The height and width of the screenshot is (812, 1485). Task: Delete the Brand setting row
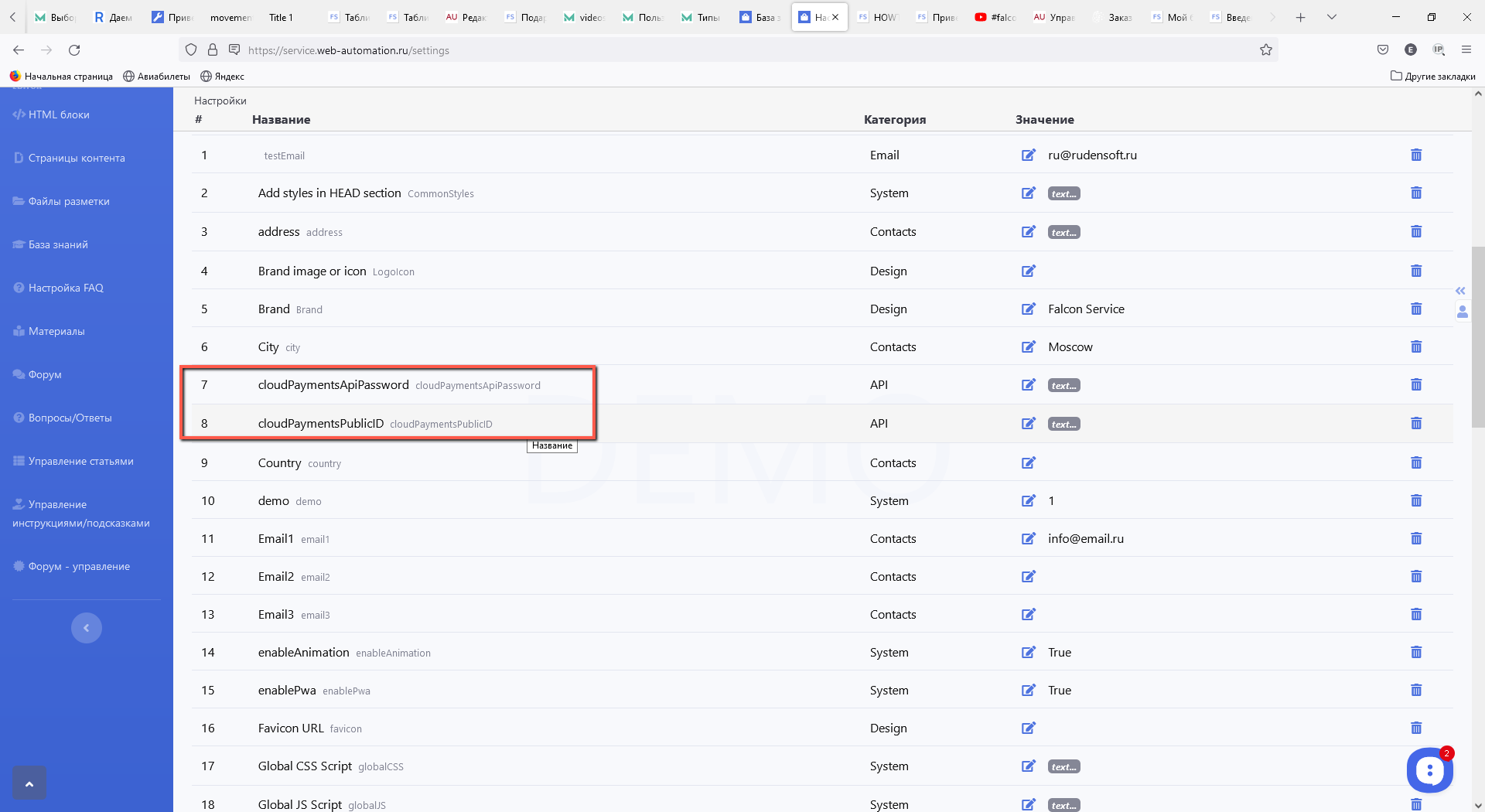pyautogui.click(x=1415, y=309)
